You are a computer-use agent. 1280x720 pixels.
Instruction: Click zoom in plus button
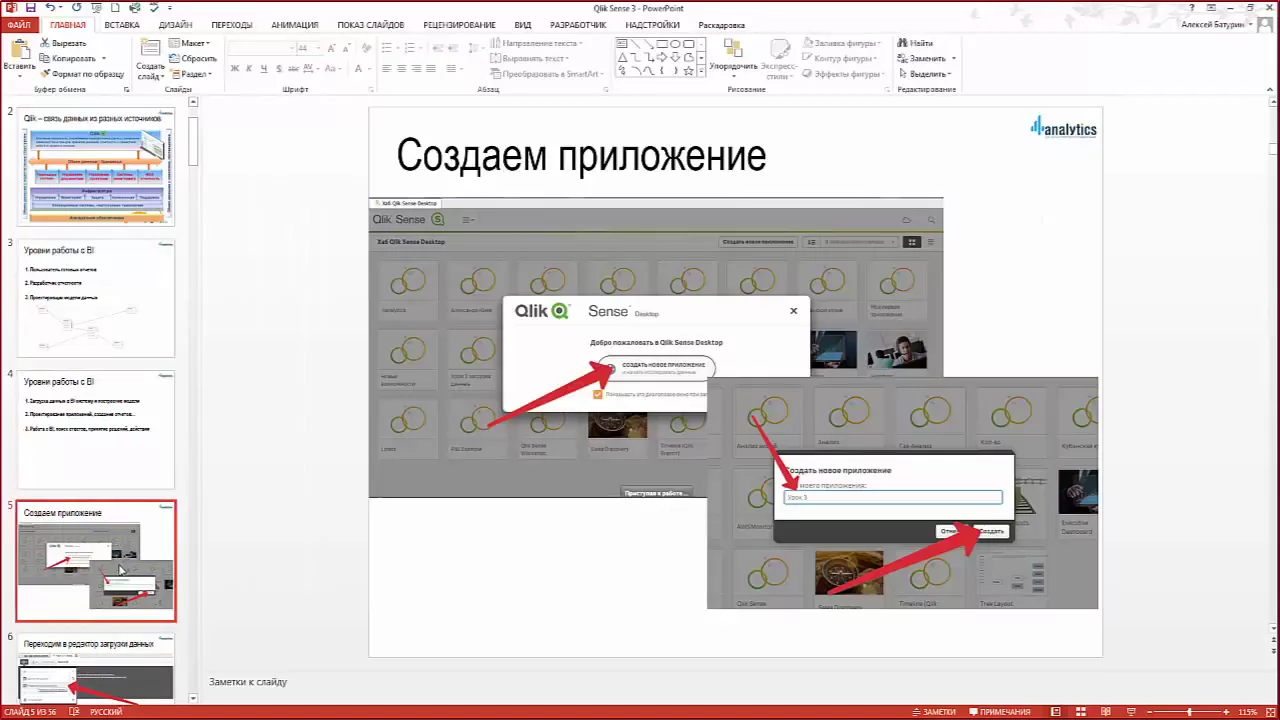point(1227,712)
